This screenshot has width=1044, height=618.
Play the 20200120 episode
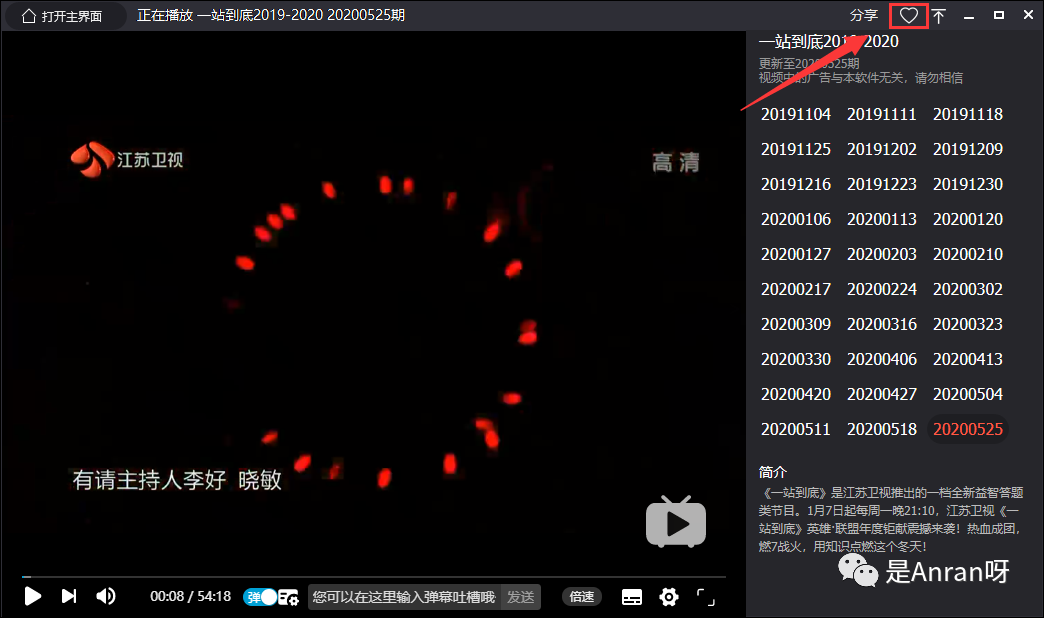coord(967,219)
